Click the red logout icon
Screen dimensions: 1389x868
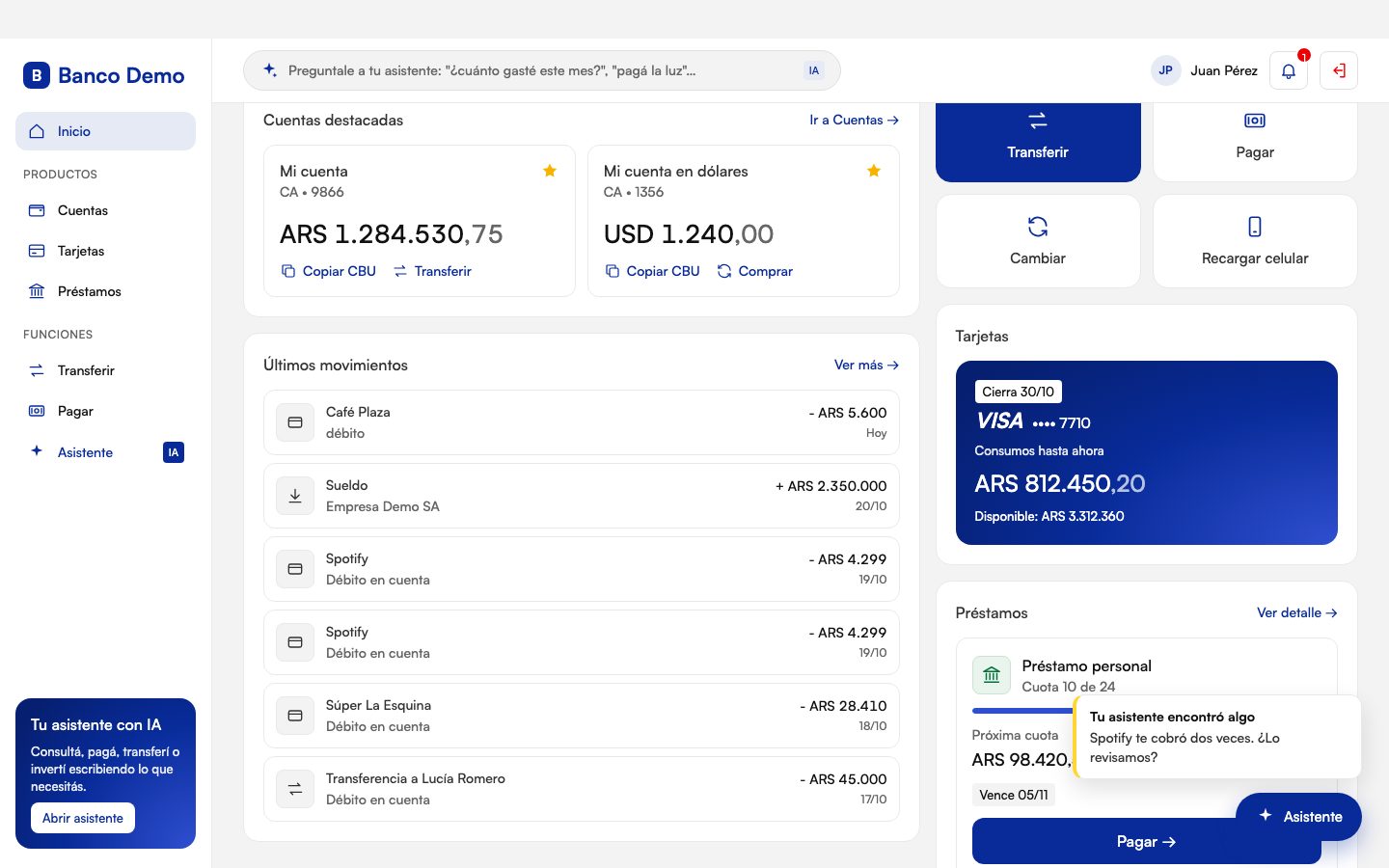[1339, 70]
